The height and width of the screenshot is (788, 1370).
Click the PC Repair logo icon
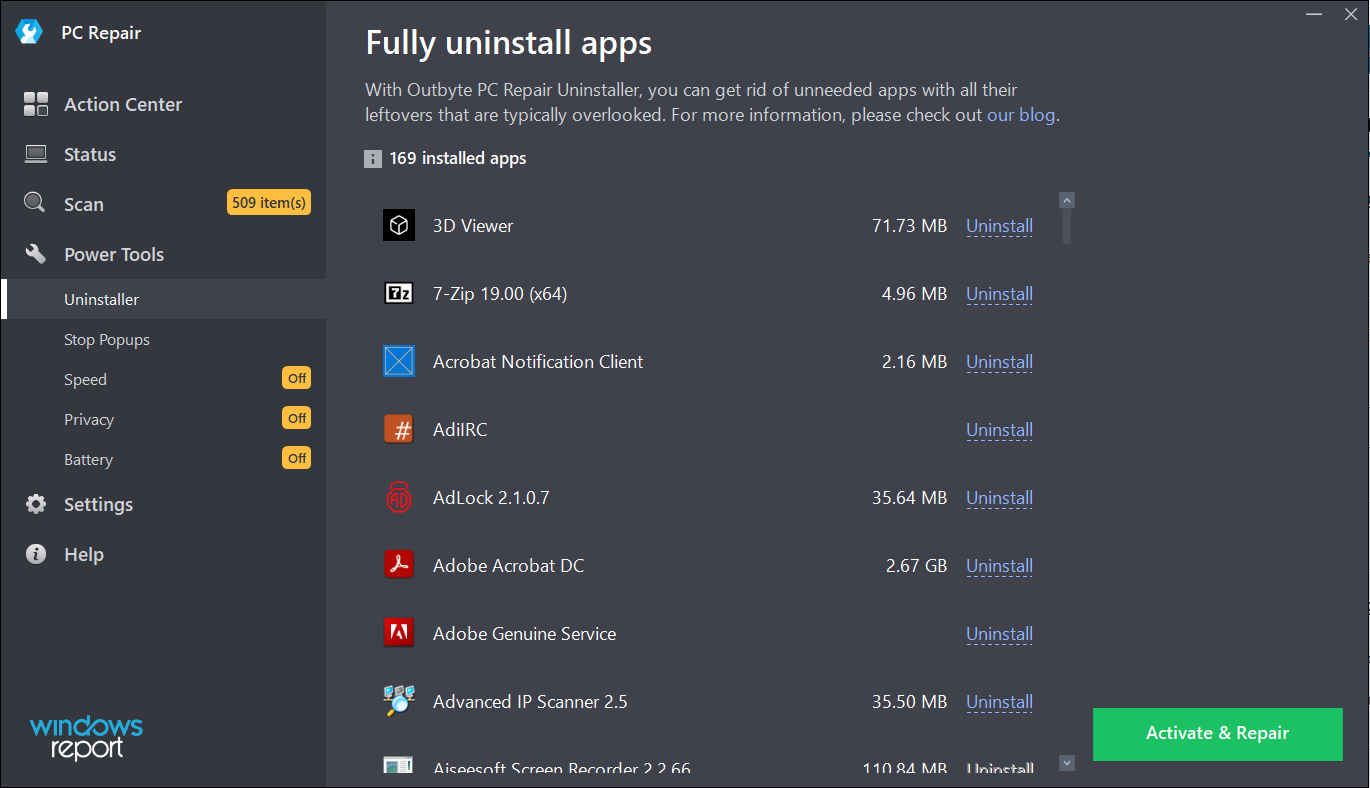pyautogui.click(x=29, y=32)
